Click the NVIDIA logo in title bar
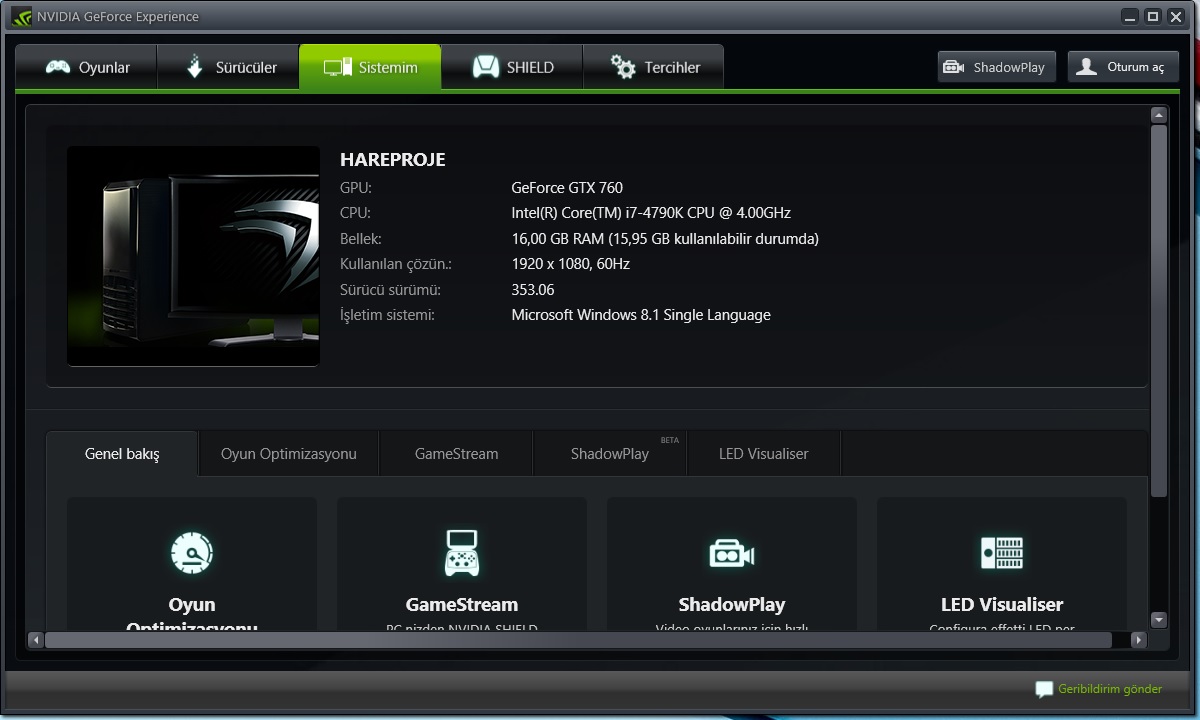This screenshot has height=720, width=1200. tap(22, 16)
